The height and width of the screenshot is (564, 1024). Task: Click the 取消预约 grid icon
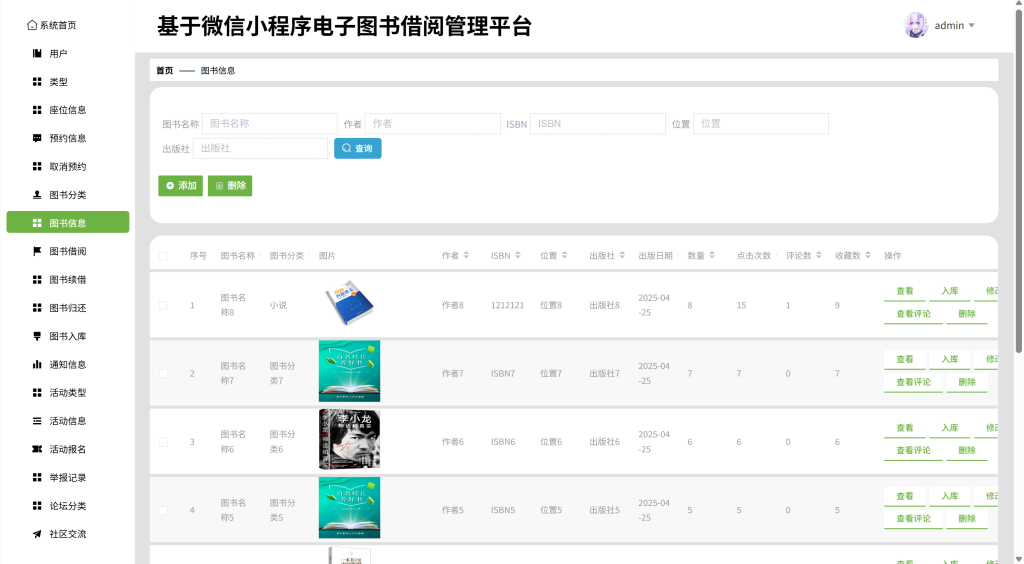(x=37, y=166)
